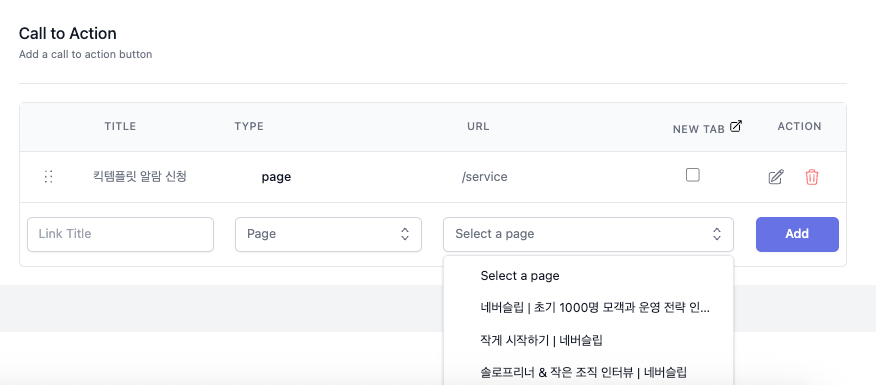Click the 킥템플릿 알람 신청 title text
Viewport: 876px width, 385px height.
tap(140, 177)
